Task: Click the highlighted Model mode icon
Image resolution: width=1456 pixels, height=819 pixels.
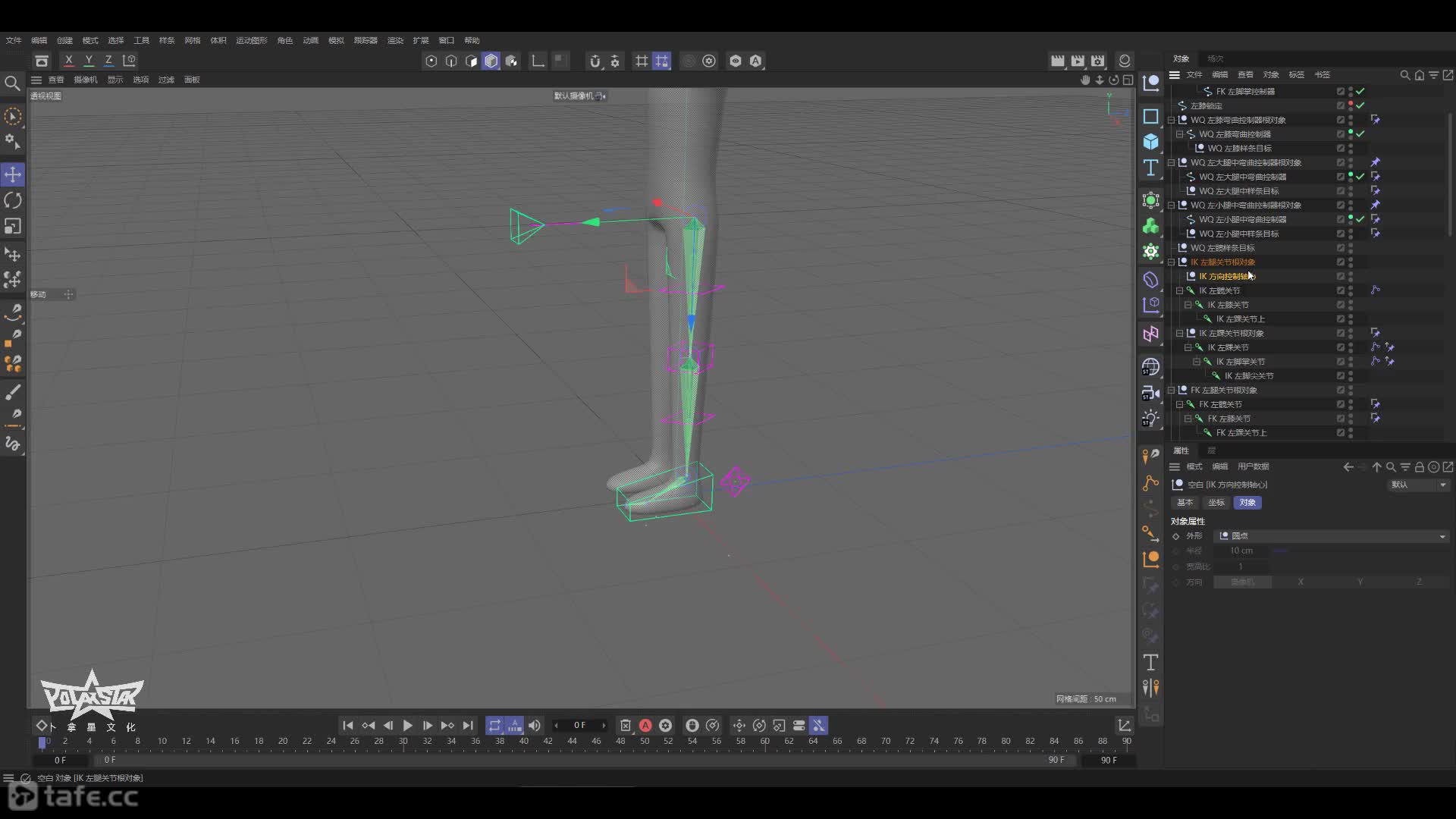Action: pos(491,61)
